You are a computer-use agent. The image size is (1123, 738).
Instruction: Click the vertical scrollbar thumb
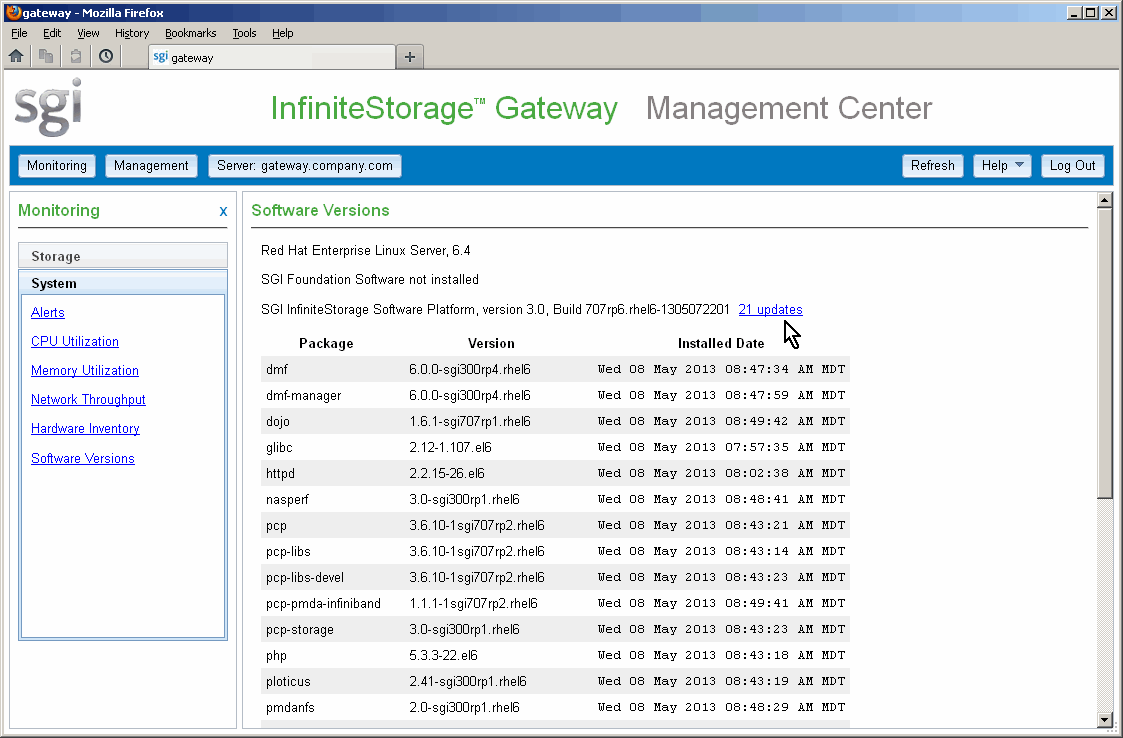pos(1104,355)
